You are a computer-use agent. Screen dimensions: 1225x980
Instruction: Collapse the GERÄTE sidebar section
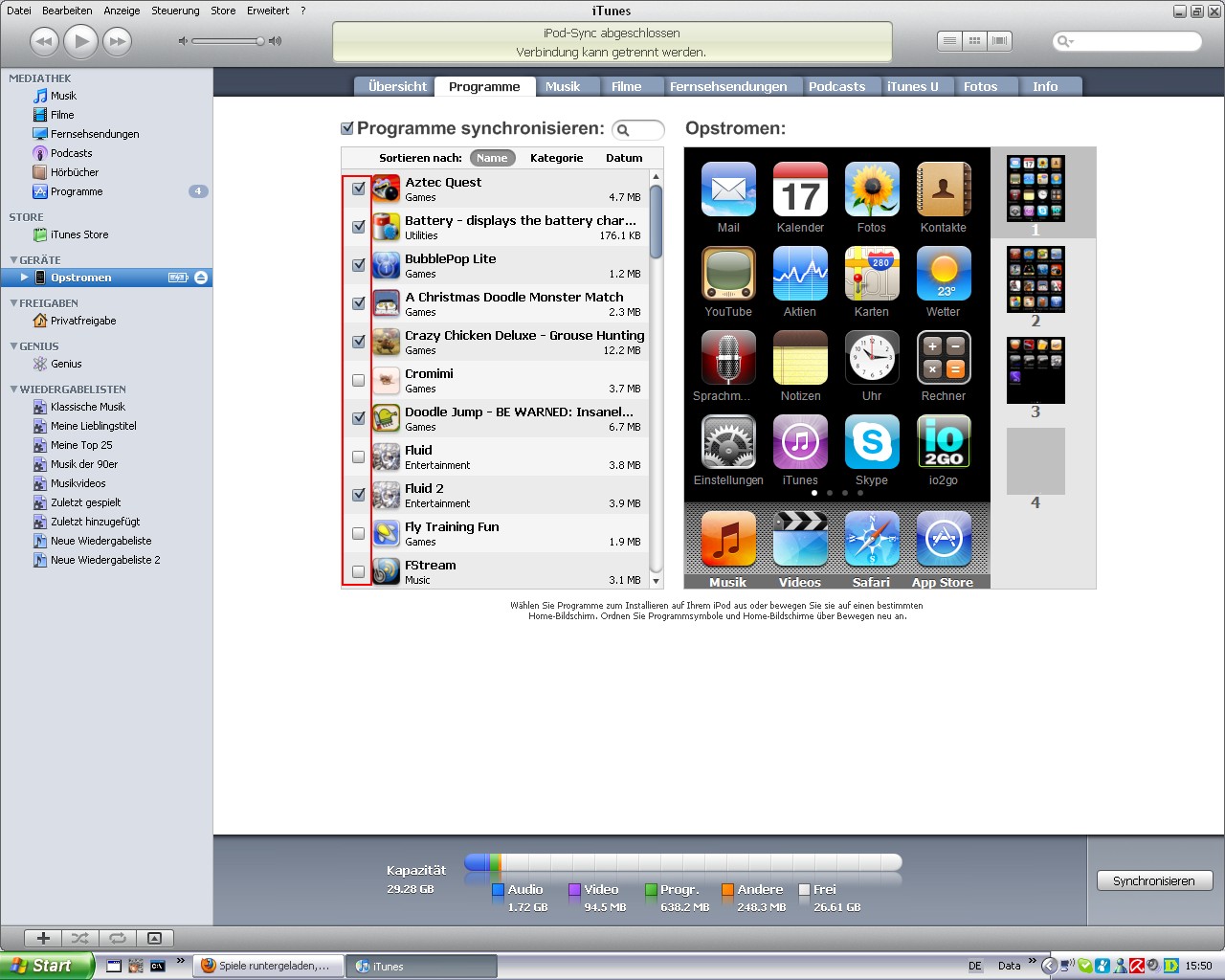click(x=13, y=260)
